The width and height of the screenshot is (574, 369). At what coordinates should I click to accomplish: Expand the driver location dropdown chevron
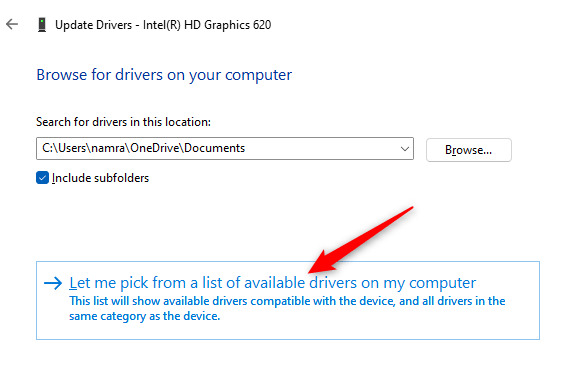[405, 149]
